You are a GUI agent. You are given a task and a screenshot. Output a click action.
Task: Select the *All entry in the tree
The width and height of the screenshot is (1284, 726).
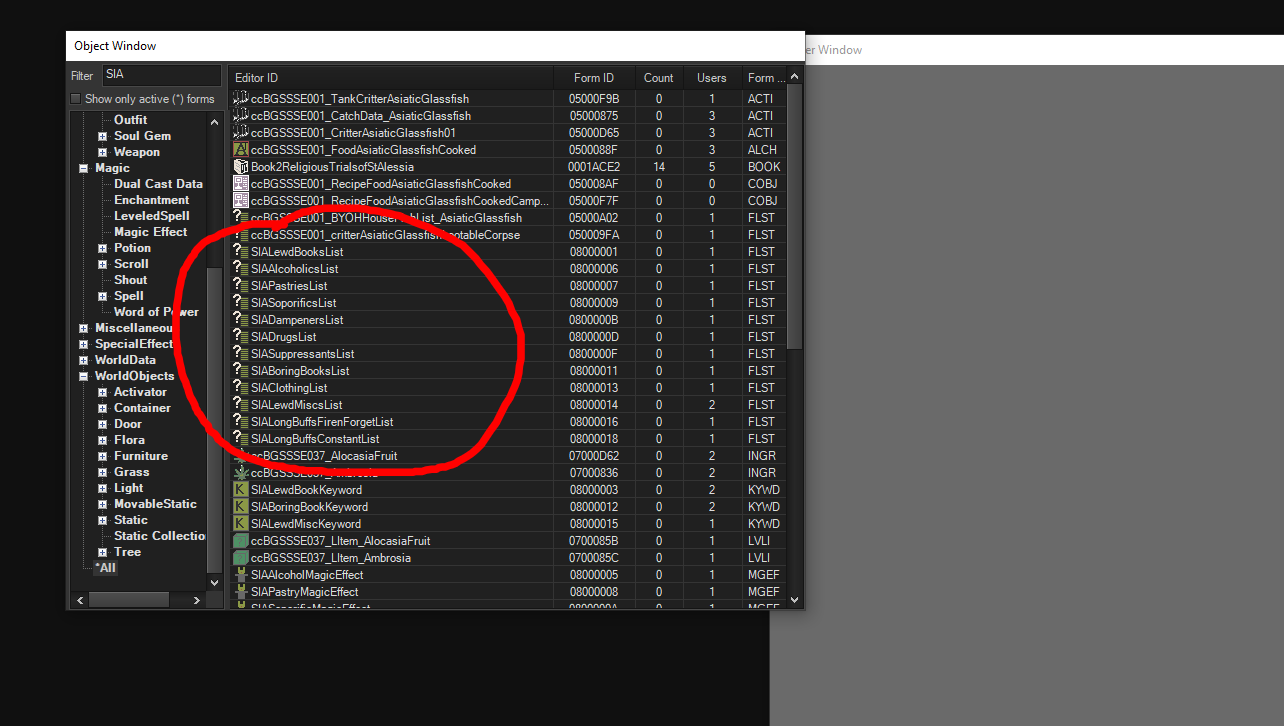105,567
